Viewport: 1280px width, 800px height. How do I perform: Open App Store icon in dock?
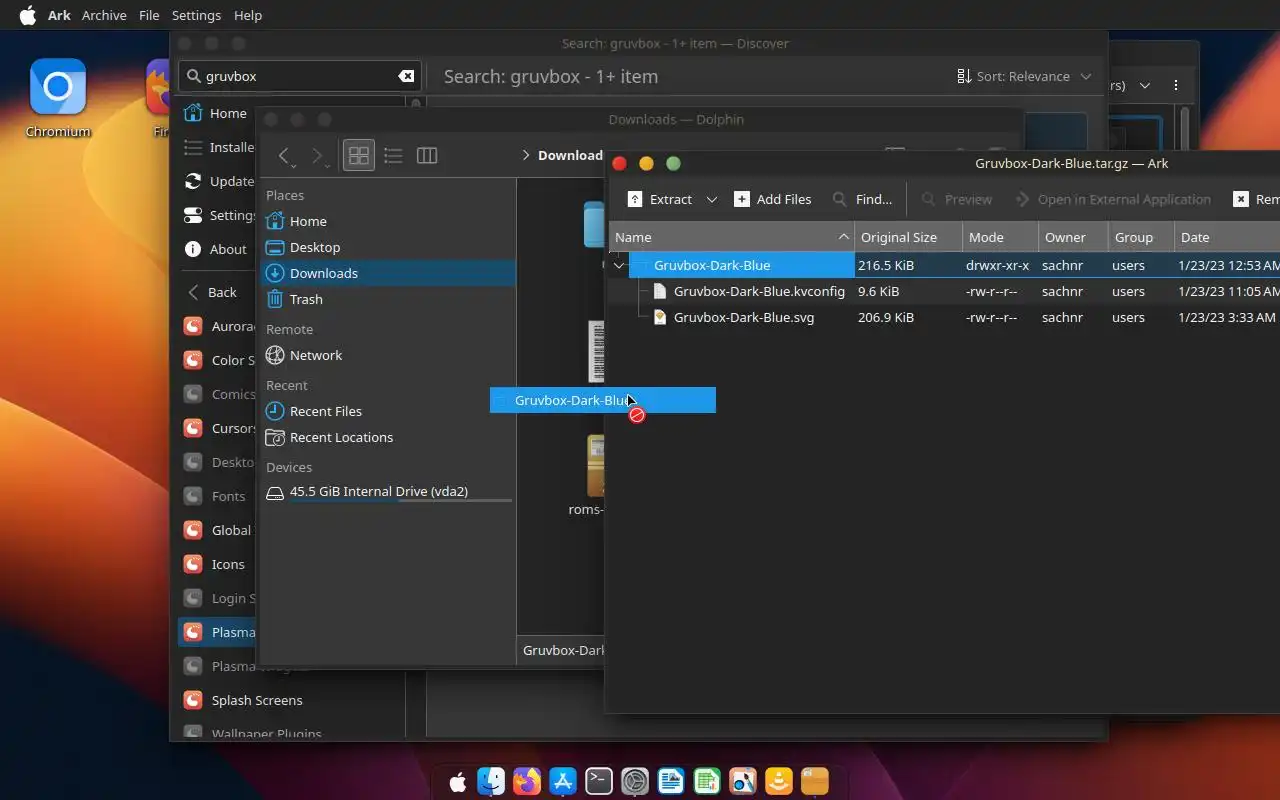pos(562,781)
